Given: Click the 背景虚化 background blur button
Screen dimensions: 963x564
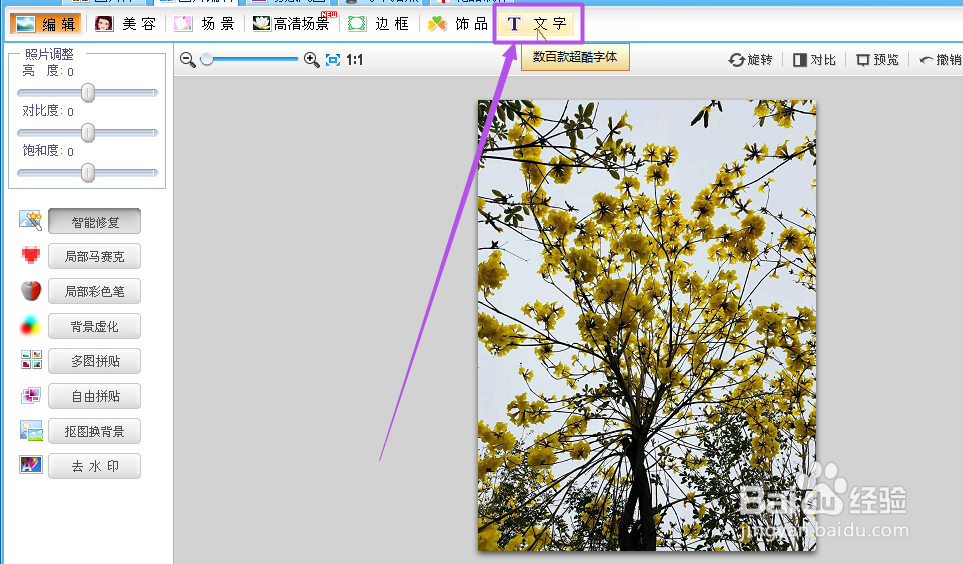Looking at the screenshot, I should click(95, 326).
